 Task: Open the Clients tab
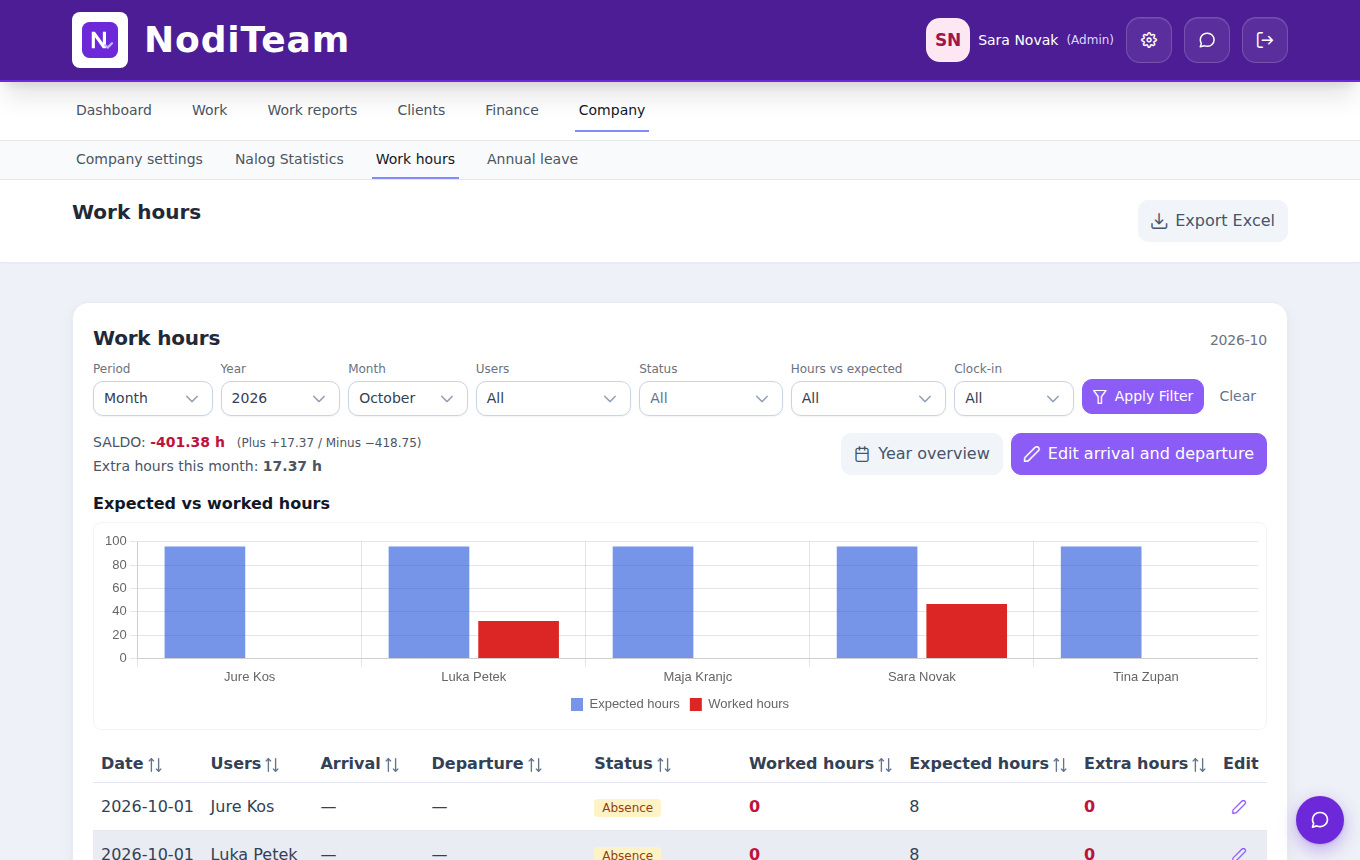pos(421,110)
